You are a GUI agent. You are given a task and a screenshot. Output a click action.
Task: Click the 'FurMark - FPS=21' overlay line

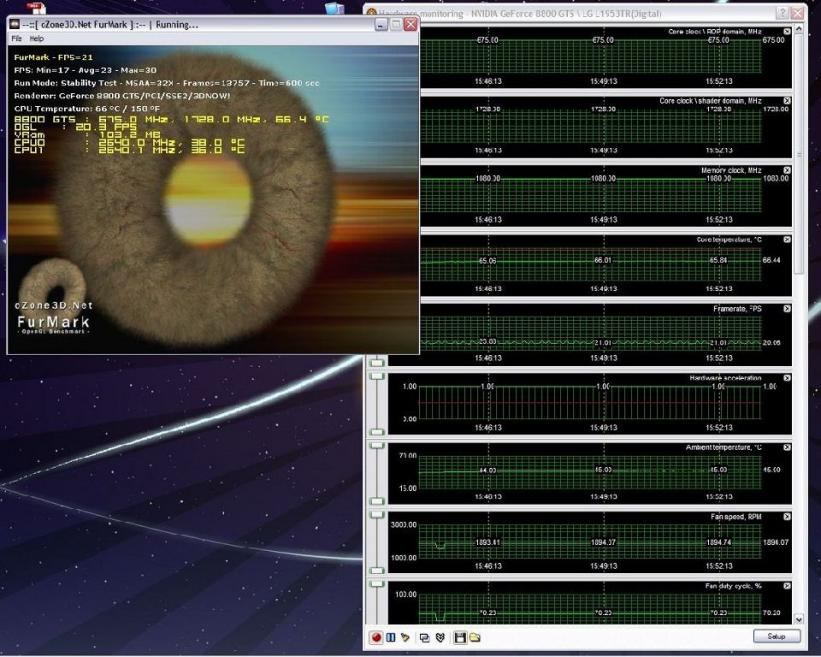click(x=53, y=57)
